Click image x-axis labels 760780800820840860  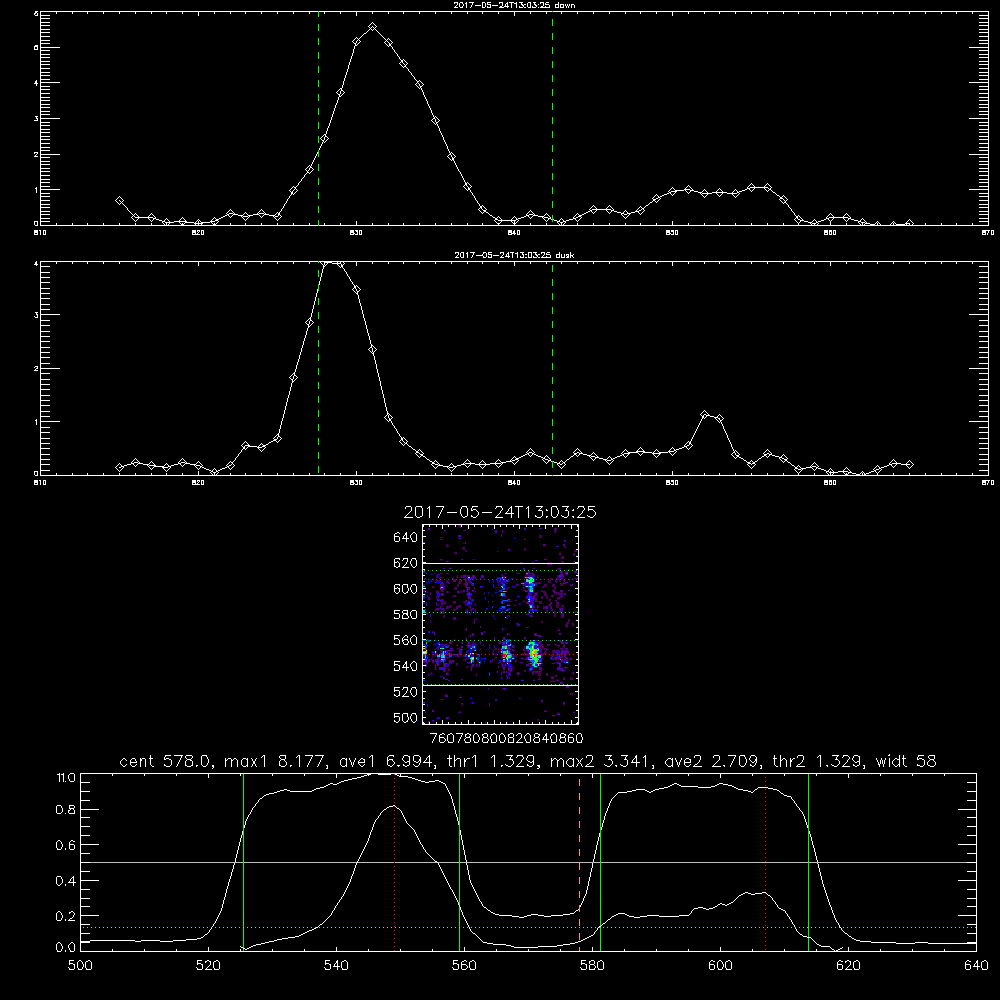(506, 739)
